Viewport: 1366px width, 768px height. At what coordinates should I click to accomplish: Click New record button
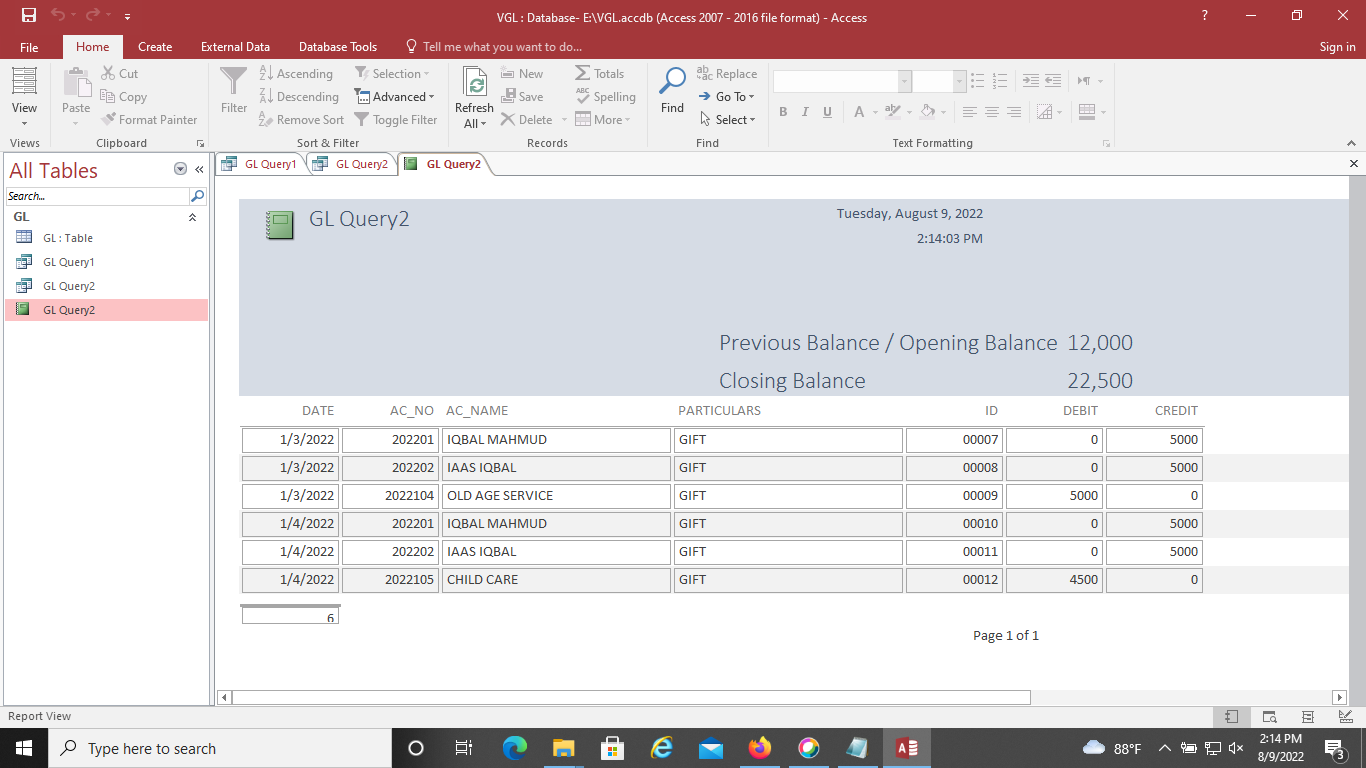tap(522, 74)
